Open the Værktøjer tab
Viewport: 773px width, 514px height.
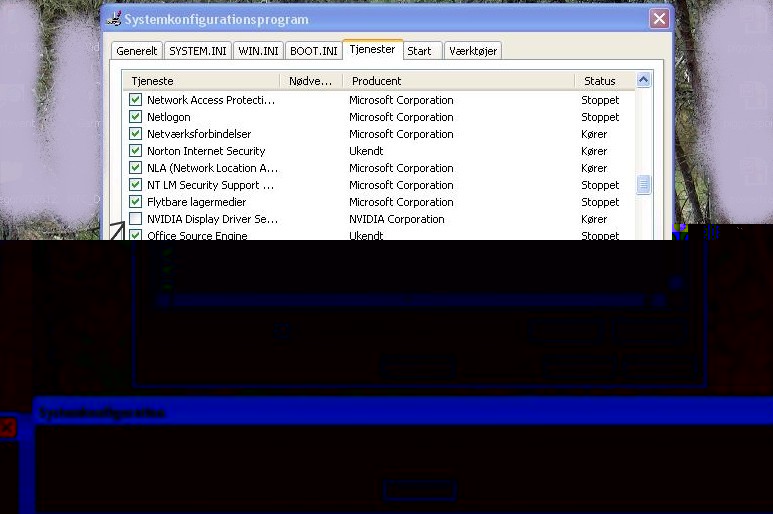pyautogui.click(x=473, y=51)
